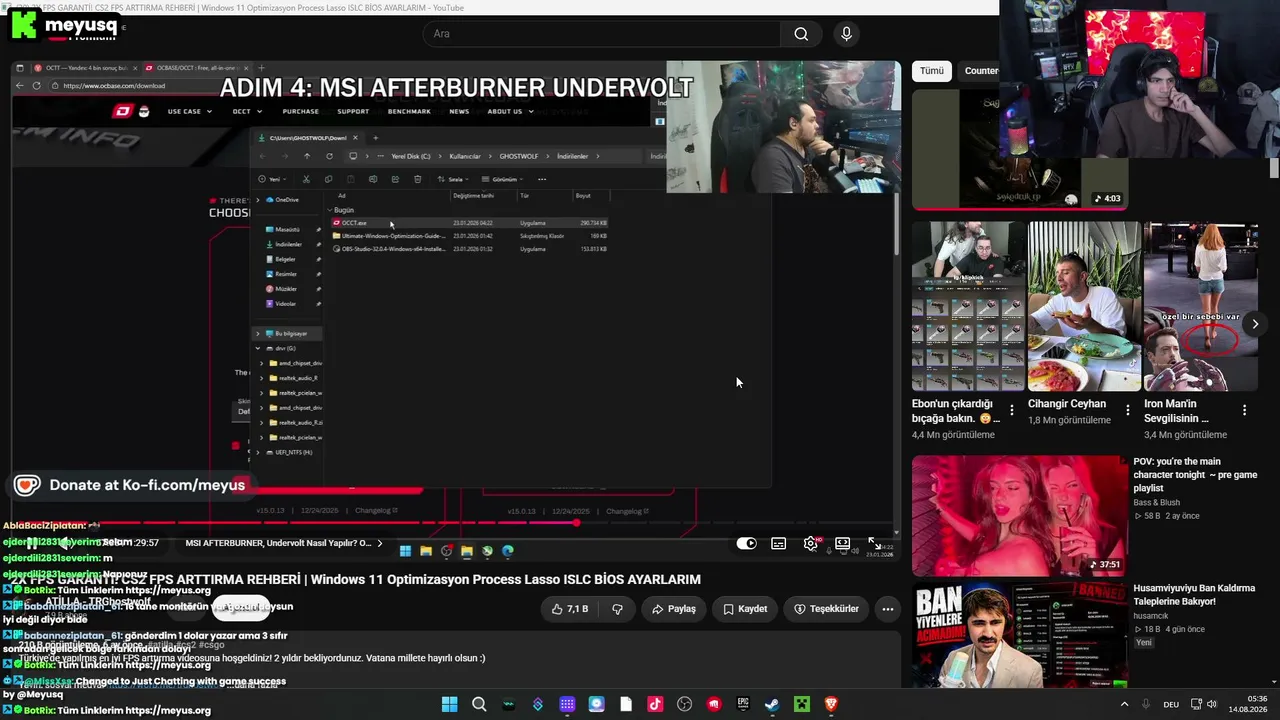Show hidden system tray icons
1280x720 pixels.
tap(1124, 704)
